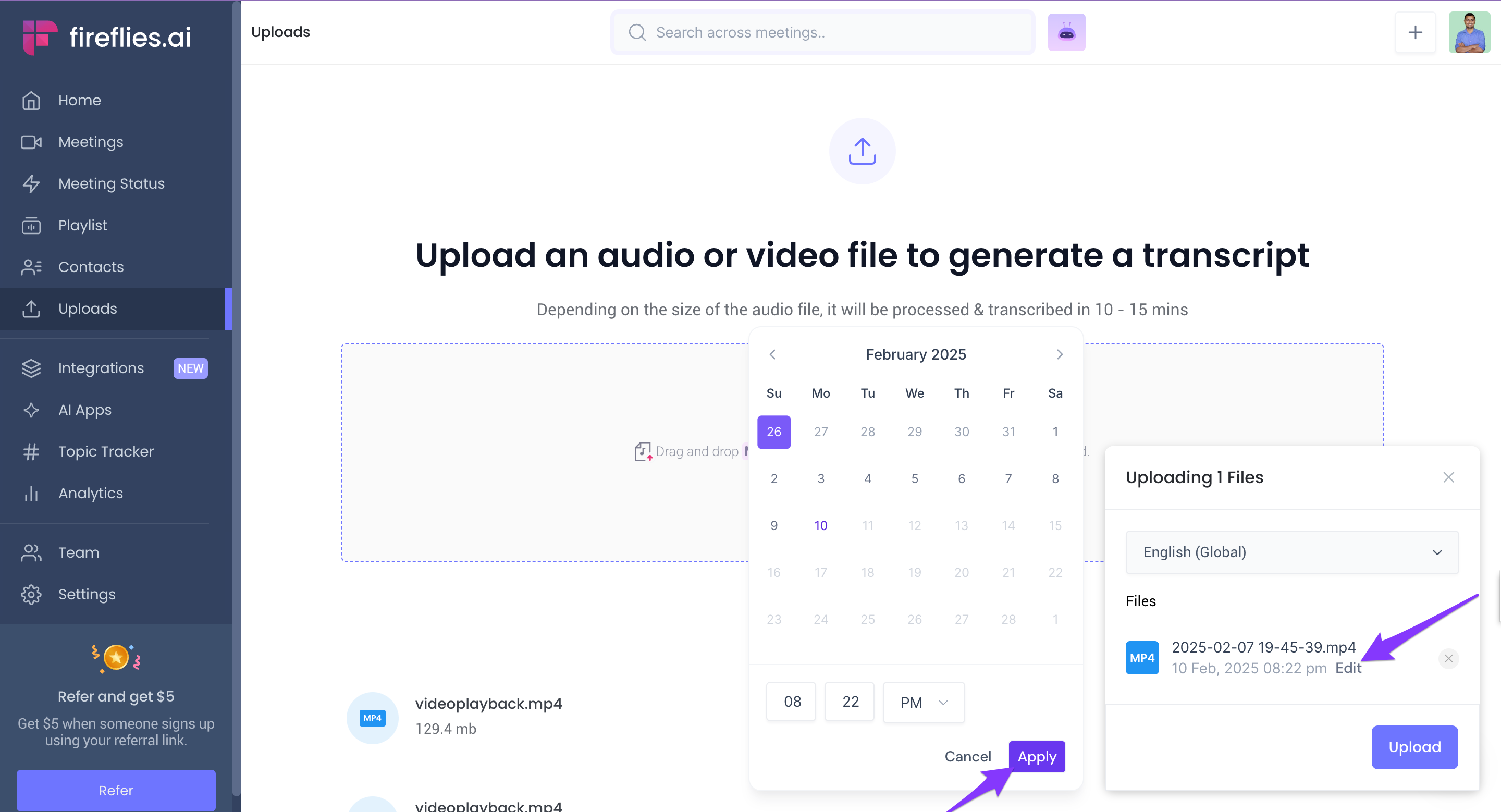Open the AM/PM dropdown

(924, 702)
